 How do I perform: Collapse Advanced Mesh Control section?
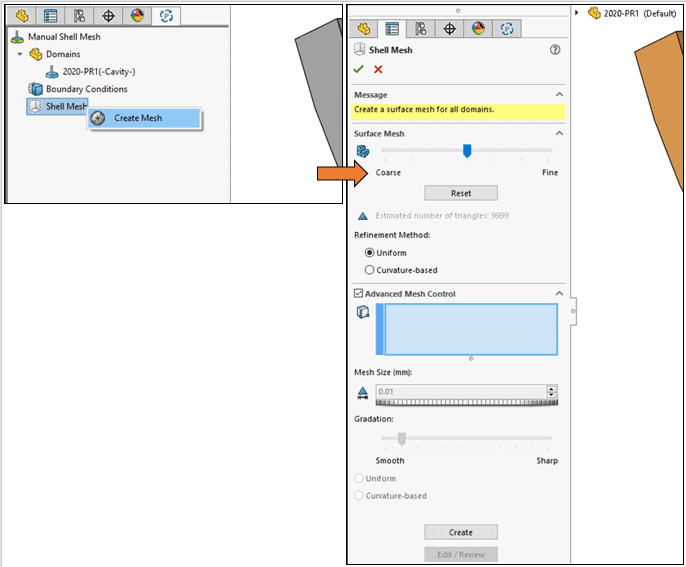point(559,293)
